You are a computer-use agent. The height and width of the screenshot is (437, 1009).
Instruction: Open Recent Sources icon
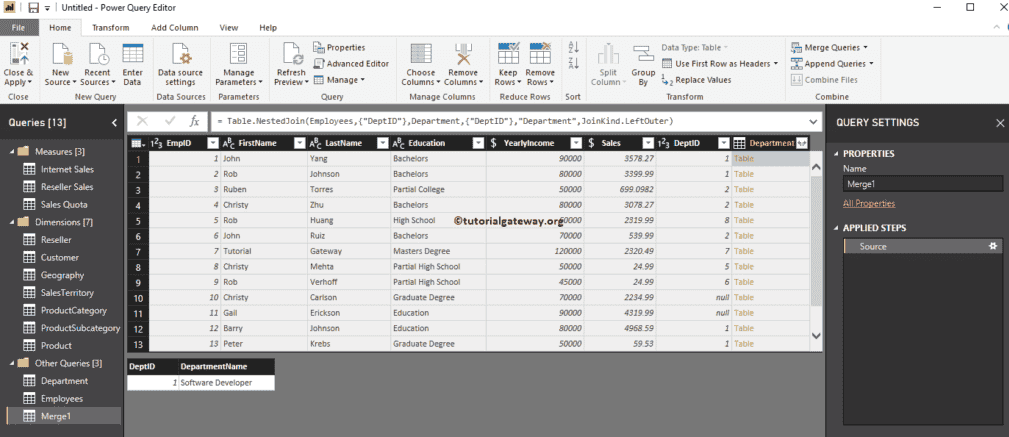click(98, 53)
